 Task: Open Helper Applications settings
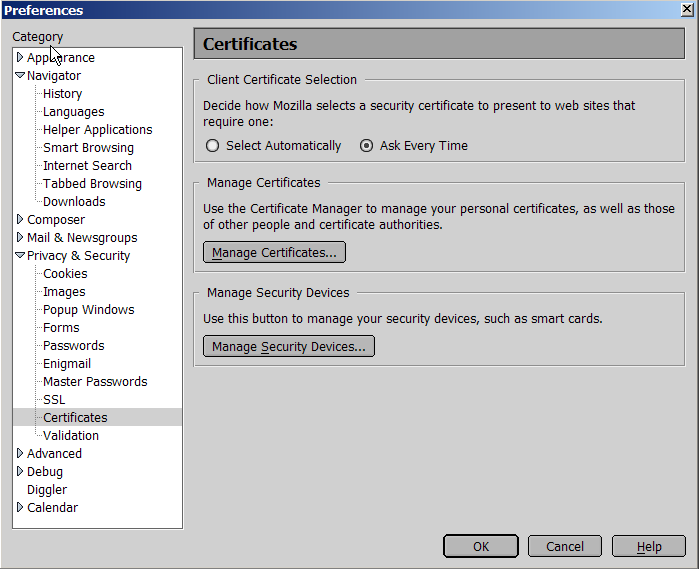tap(98, 130)
